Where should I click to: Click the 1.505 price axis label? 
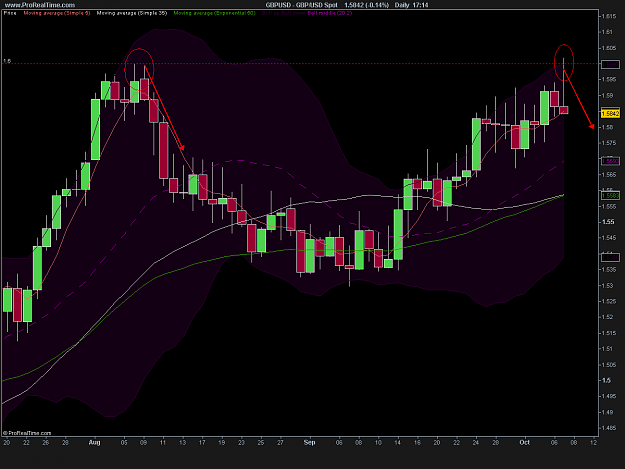(x=609, y=365)
